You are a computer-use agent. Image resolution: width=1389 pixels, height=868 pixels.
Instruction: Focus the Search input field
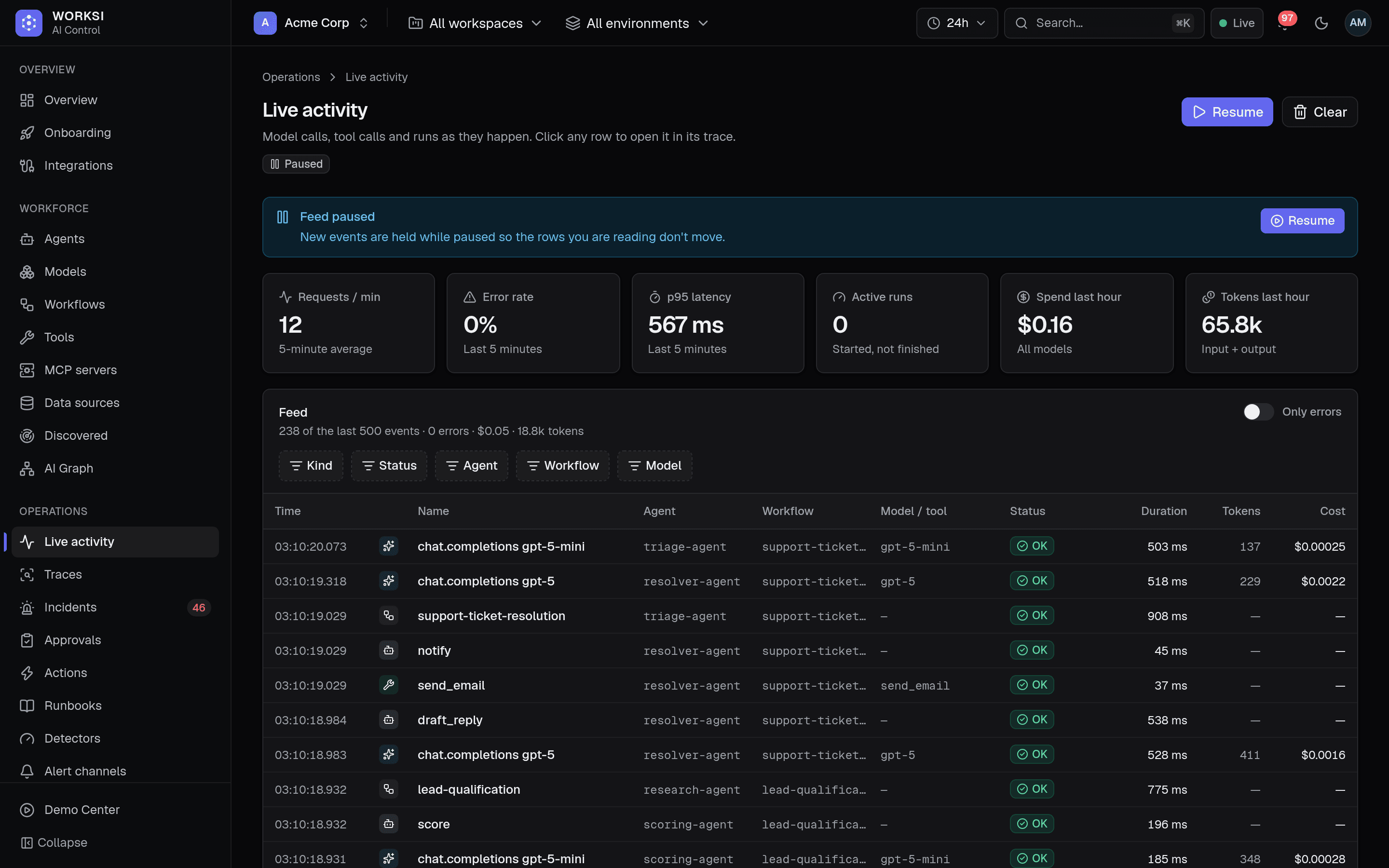(1104, 23)
